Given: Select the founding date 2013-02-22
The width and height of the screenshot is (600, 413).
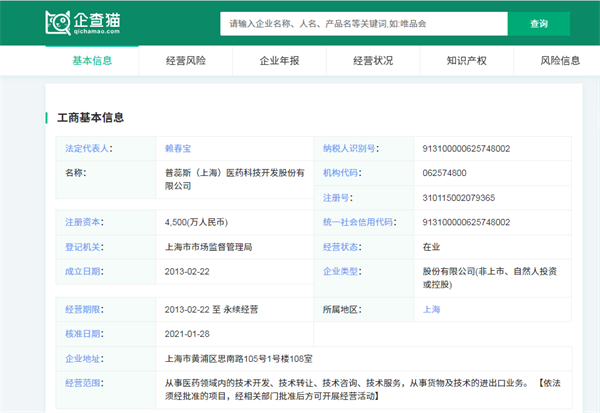Looking at the screenshot, I should [x=187, y=271].
